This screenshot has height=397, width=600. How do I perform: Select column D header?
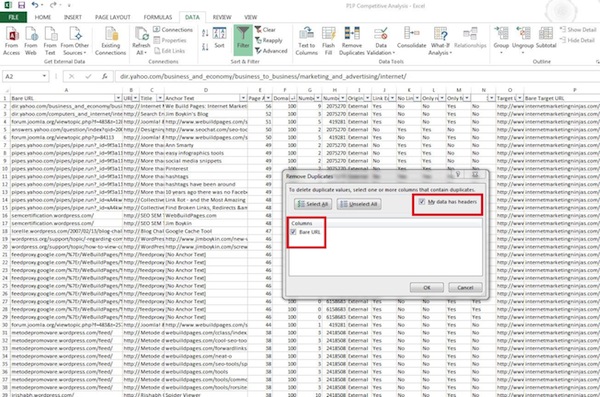point(206,90)
